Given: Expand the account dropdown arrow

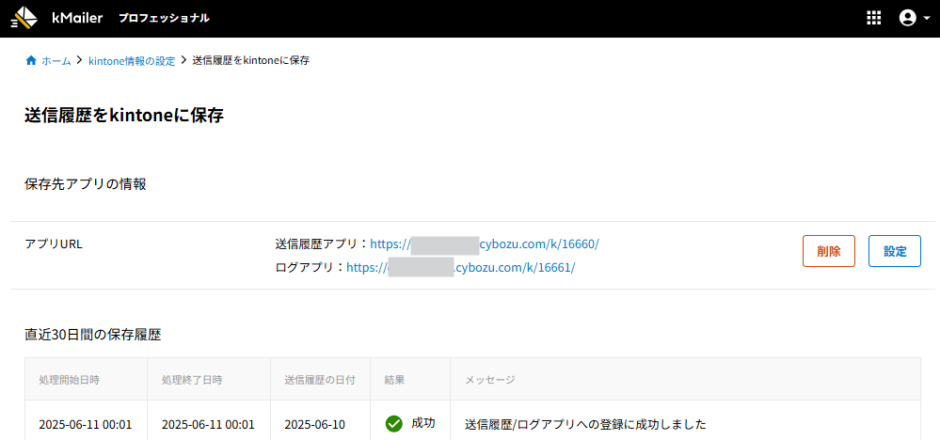Looking at the screenshot, I should (926, 18).
